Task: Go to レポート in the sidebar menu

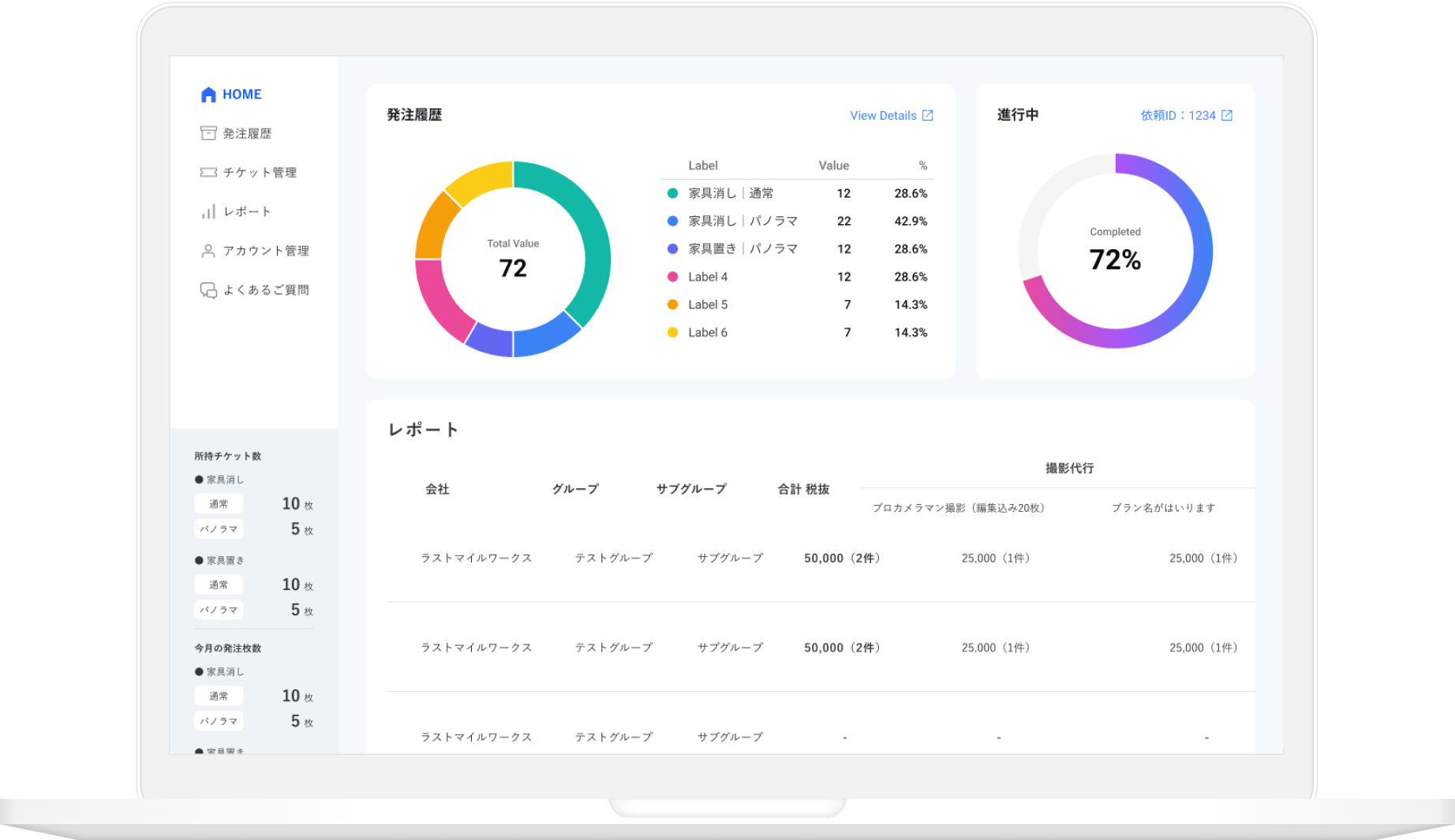Action: 247,211
